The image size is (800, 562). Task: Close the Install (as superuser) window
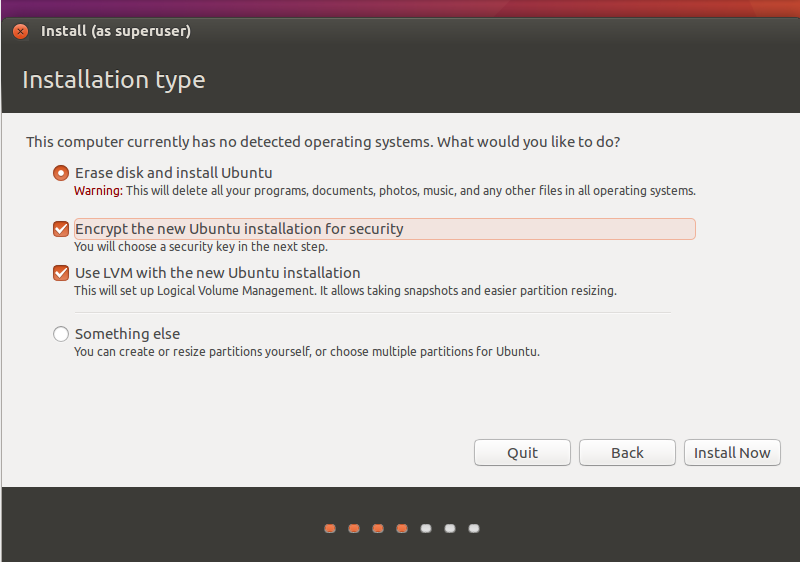(x=20, y=31)
